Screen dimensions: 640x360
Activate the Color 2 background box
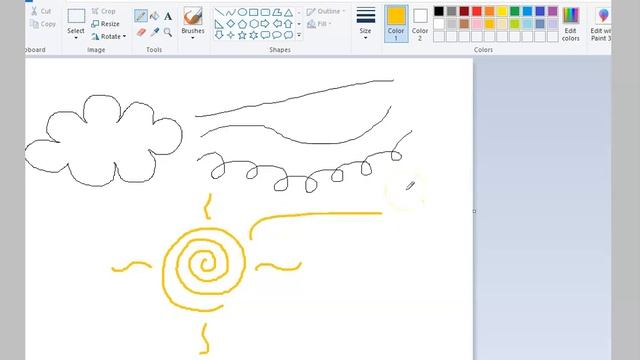tap(420, 24)
